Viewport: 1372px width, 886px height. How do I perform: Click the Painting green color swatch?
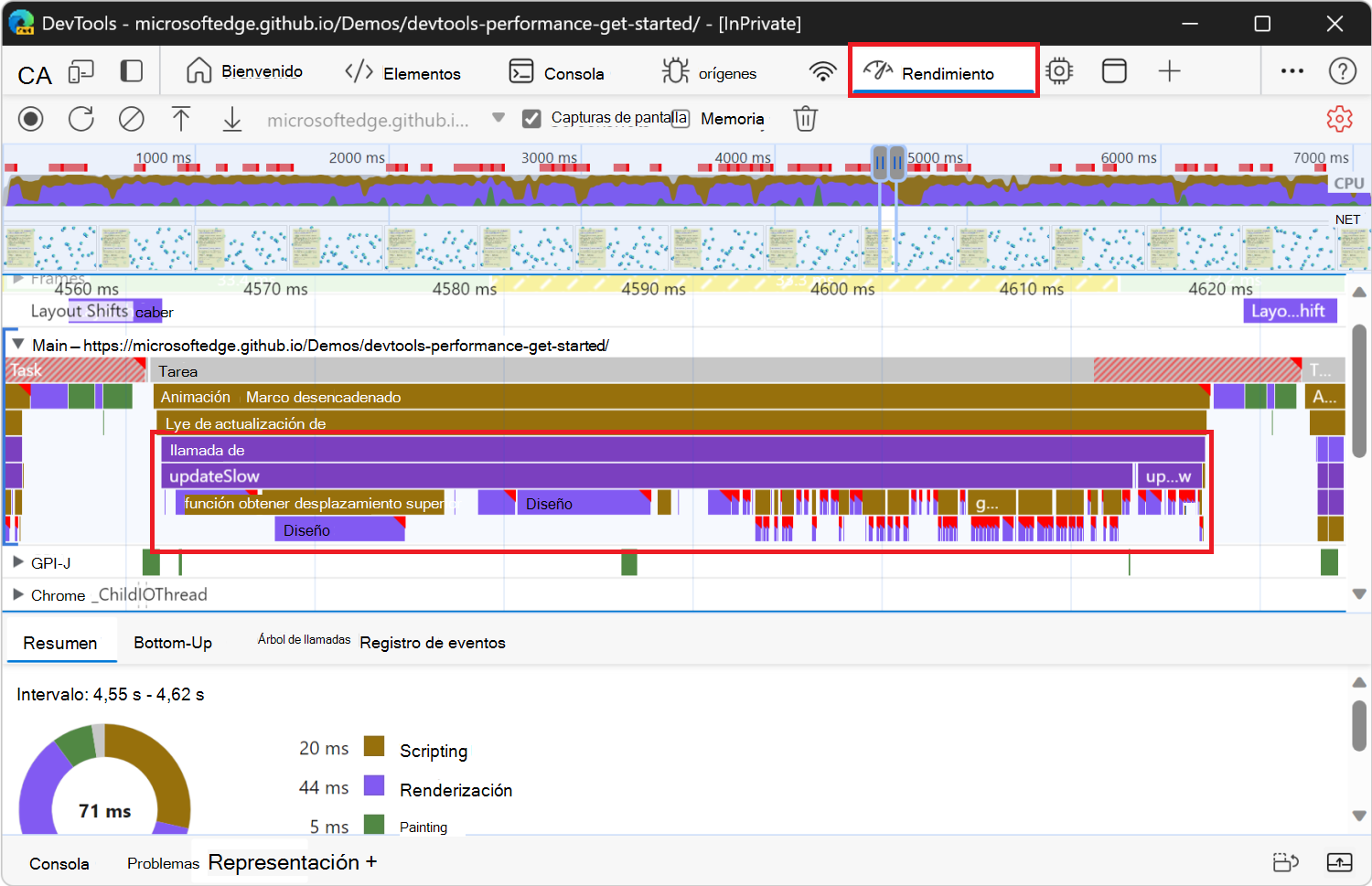[x=374, y=825]
